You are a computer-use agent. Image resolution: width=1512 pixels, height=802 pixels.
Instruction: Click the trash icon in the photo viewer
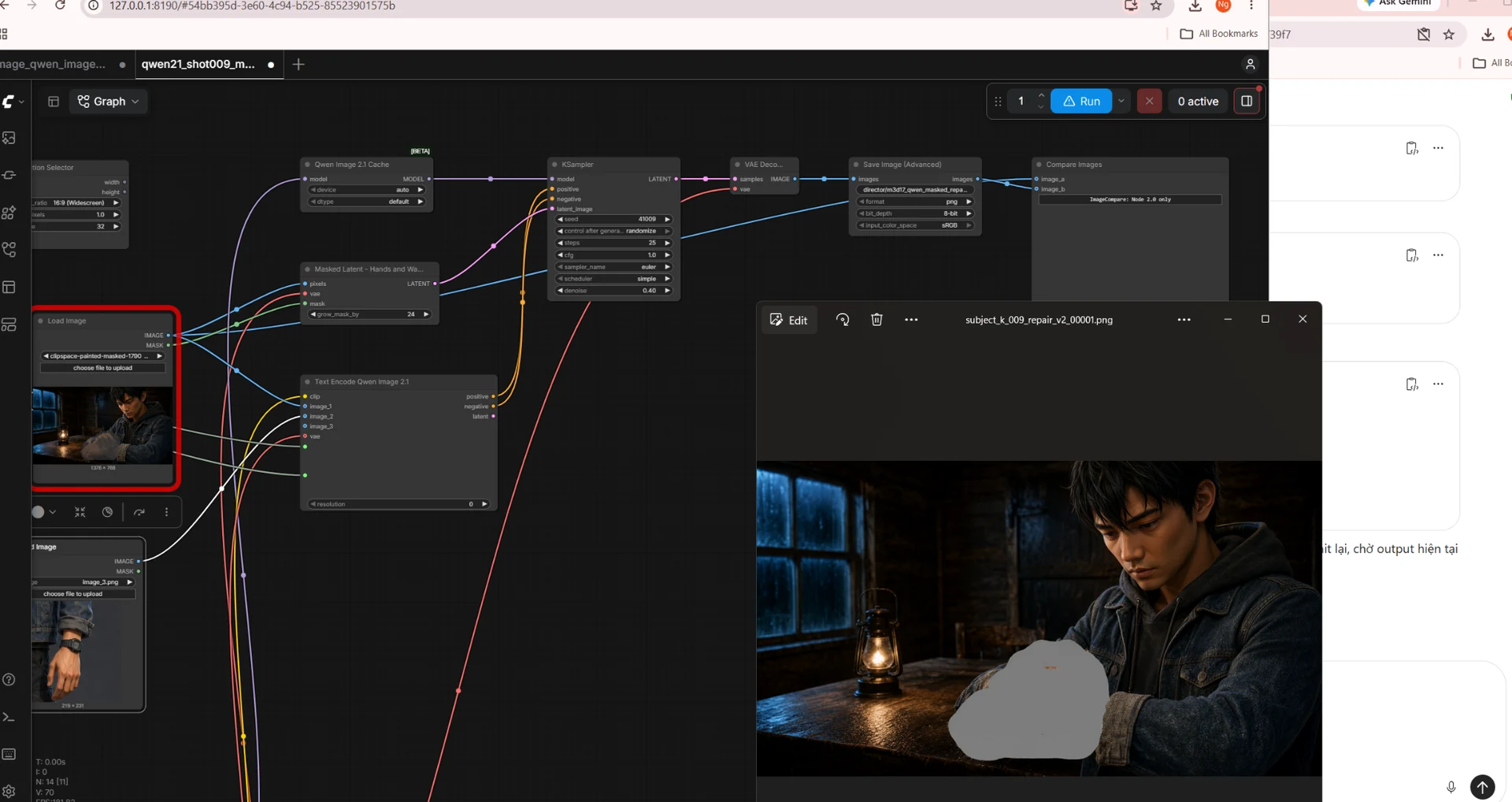876,320
